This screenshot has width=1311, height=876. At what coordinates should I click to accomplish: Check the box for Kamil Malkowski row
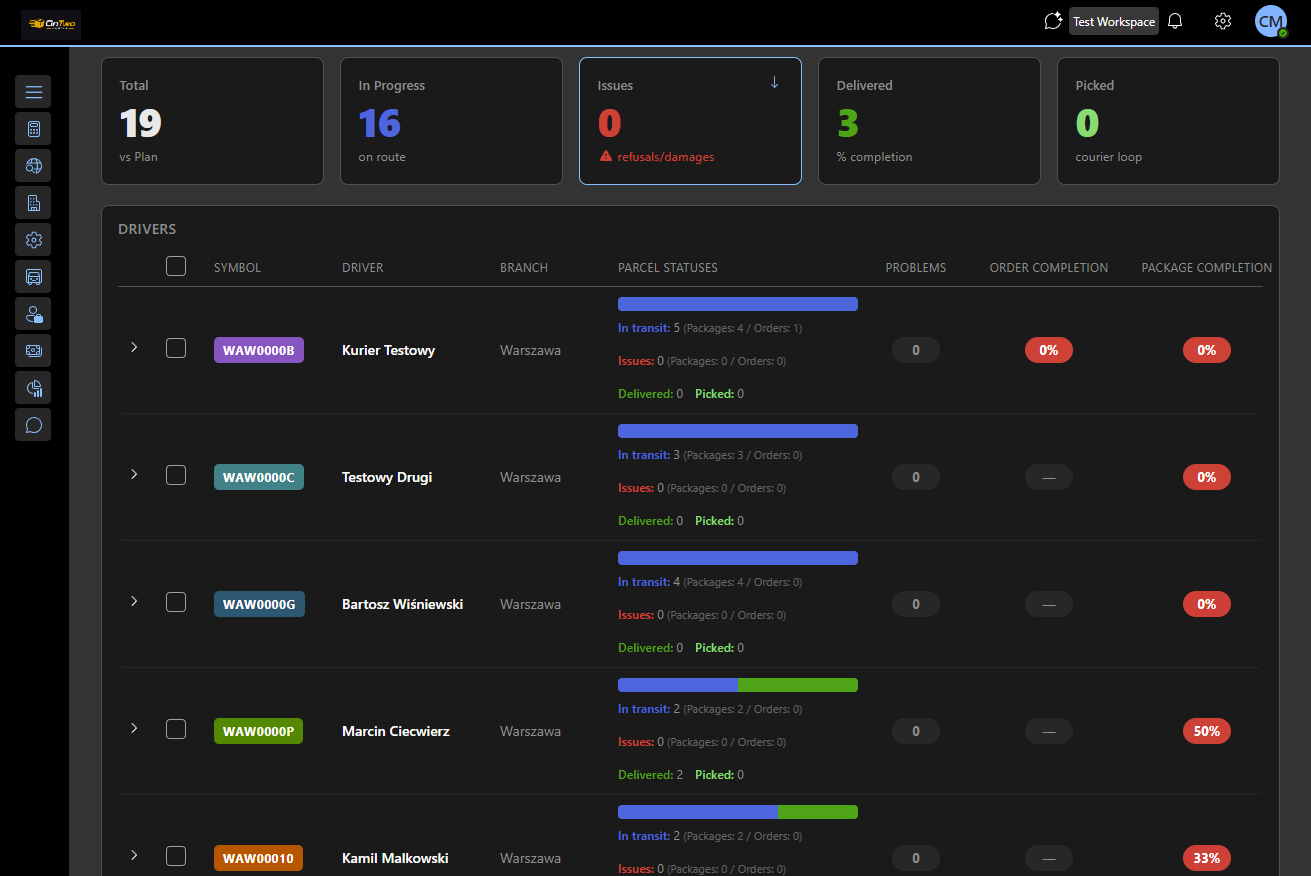tap(176, 856)
